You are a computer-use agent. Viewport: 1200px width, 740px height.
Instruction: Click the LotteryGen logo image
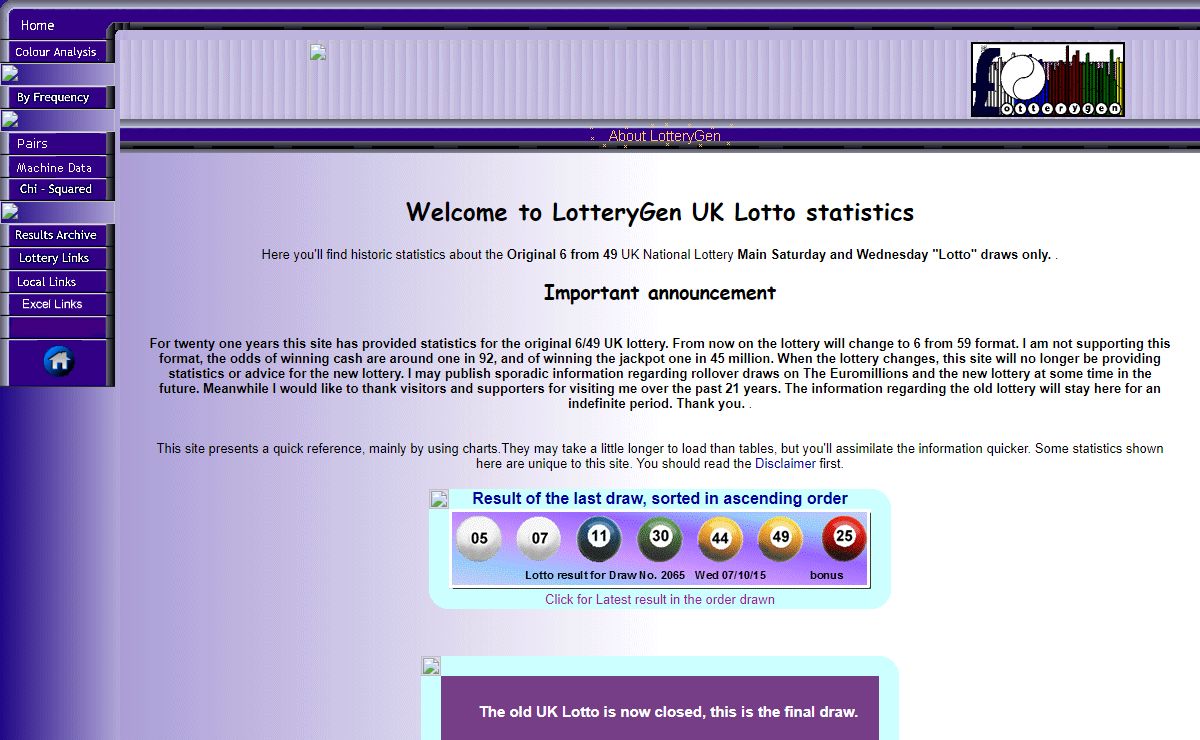coord(1047,79)
